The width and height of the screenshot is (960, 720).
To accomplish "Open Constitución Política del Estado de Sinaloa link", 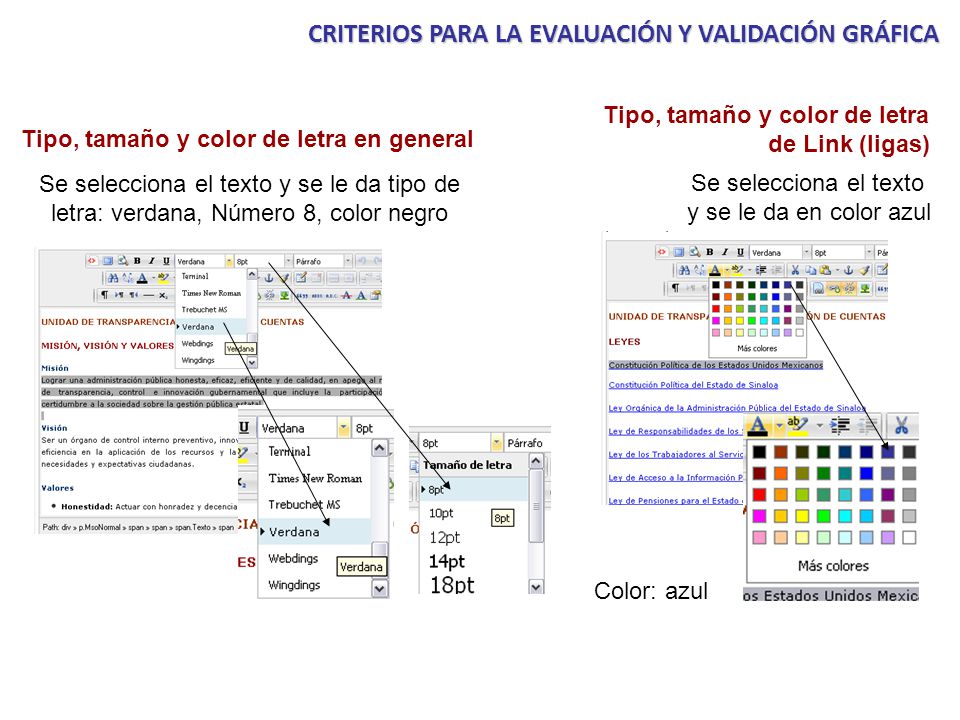I will (x=693, y=385).
